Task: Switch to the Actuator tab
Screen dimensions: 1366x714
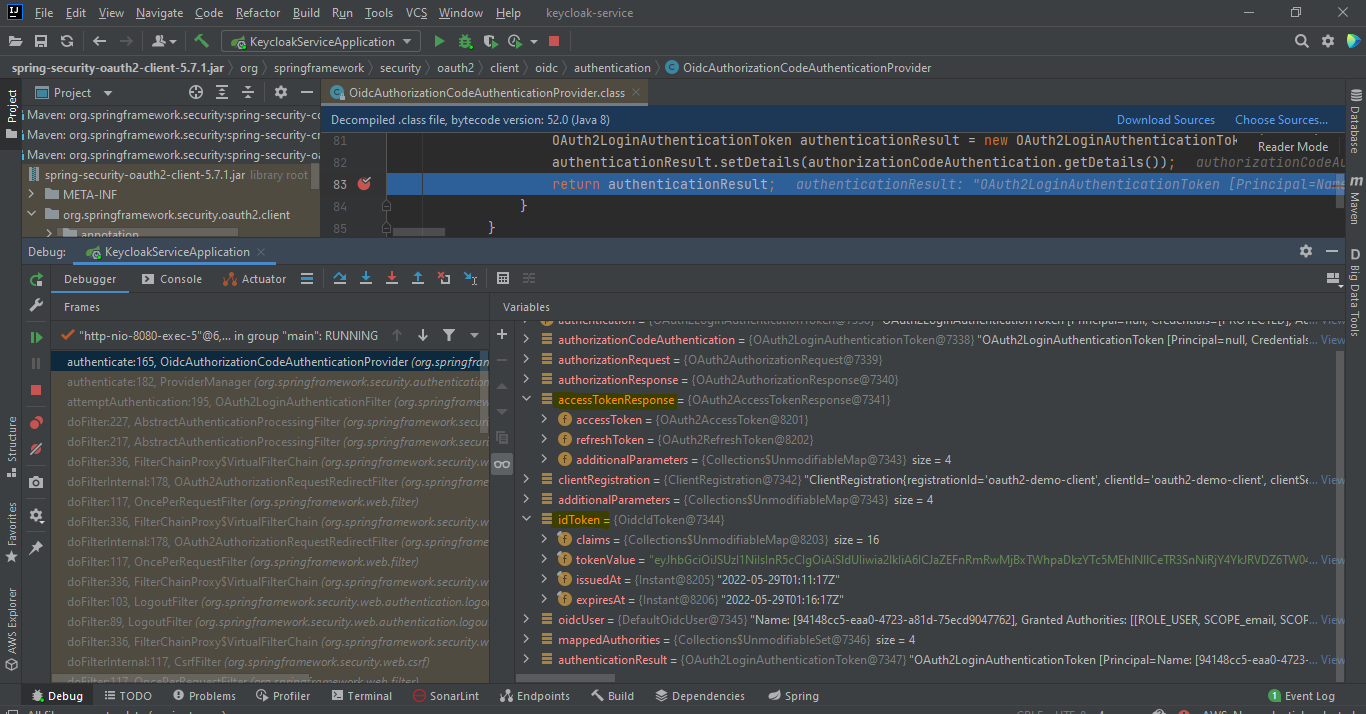Action: point(254,279)
